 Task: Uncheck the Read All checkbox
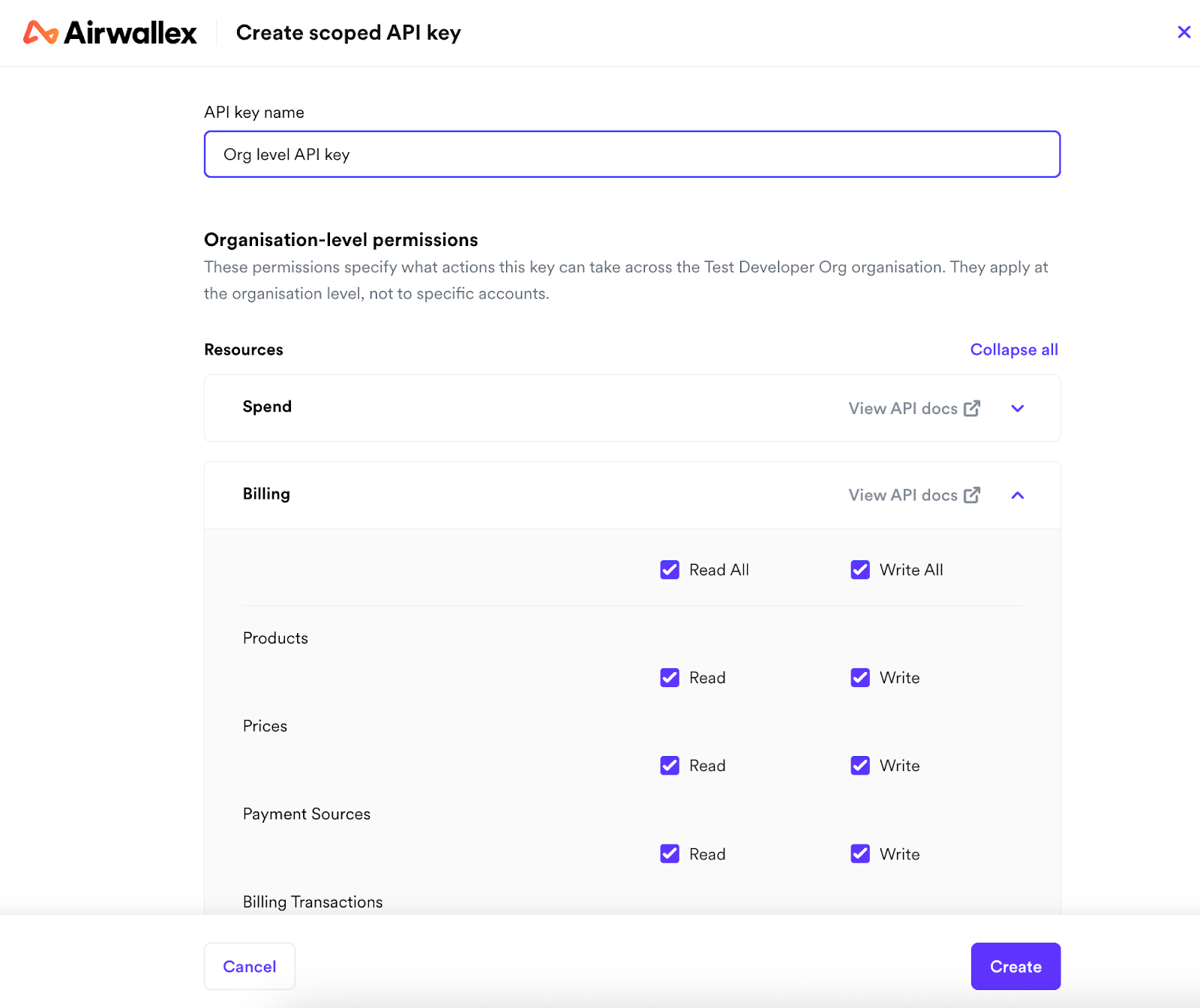tap(670, 570)
